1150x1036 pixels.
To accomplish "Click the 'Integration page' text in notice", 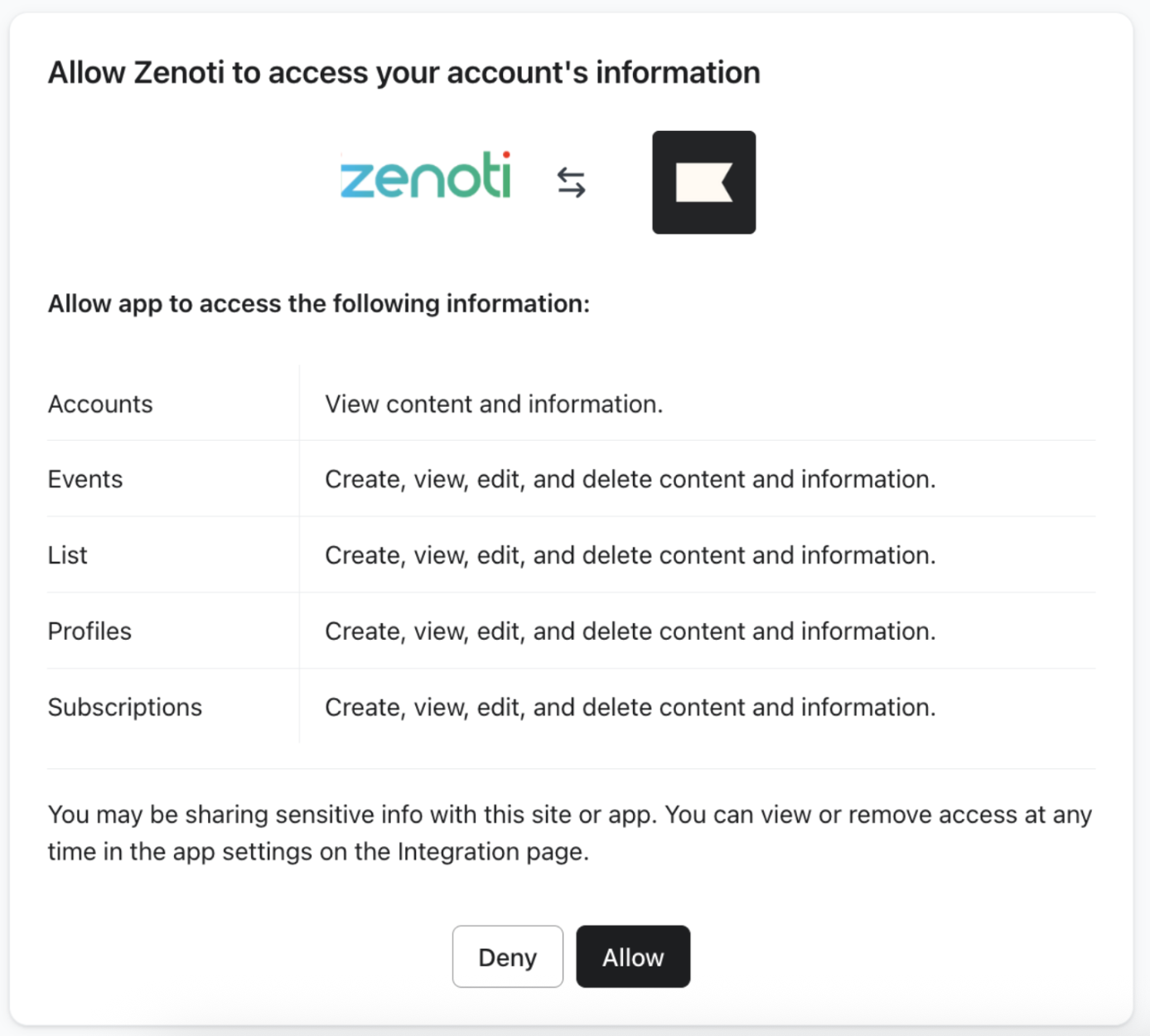I will [492, 853].
